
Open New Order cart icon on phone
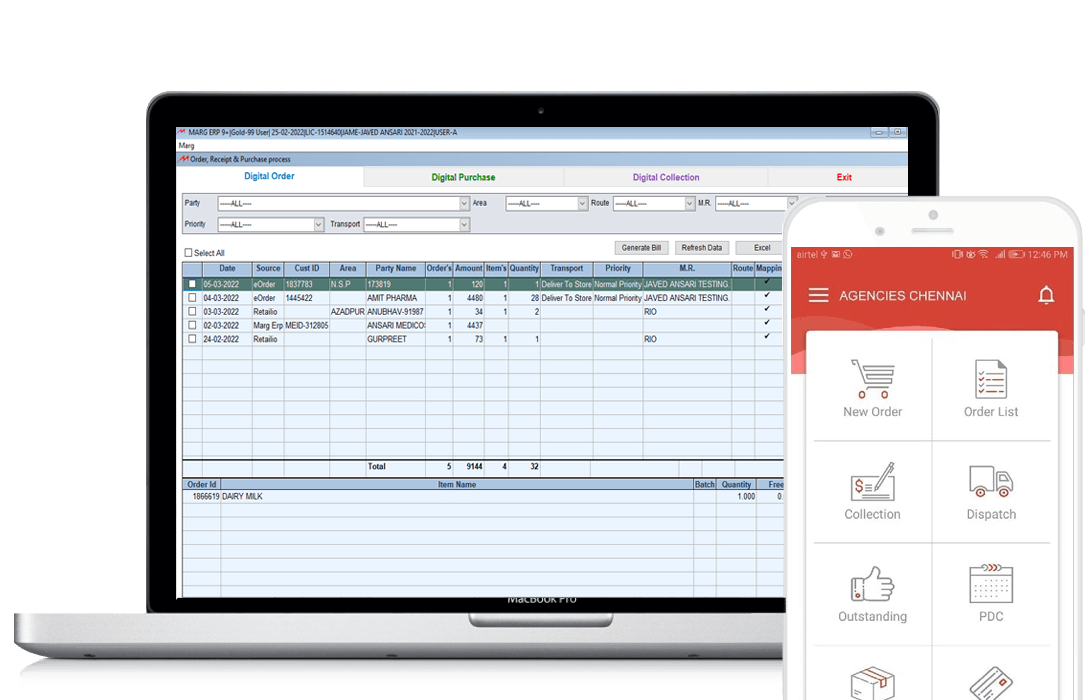[x=872, y=379]
